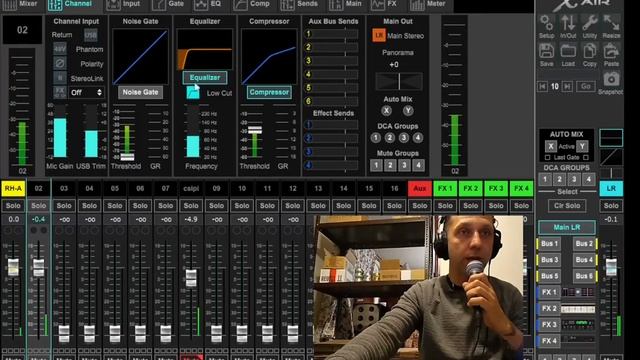
Task: Click the LR channel EQ thumbnail icon
Action: [x=611, y=138]
